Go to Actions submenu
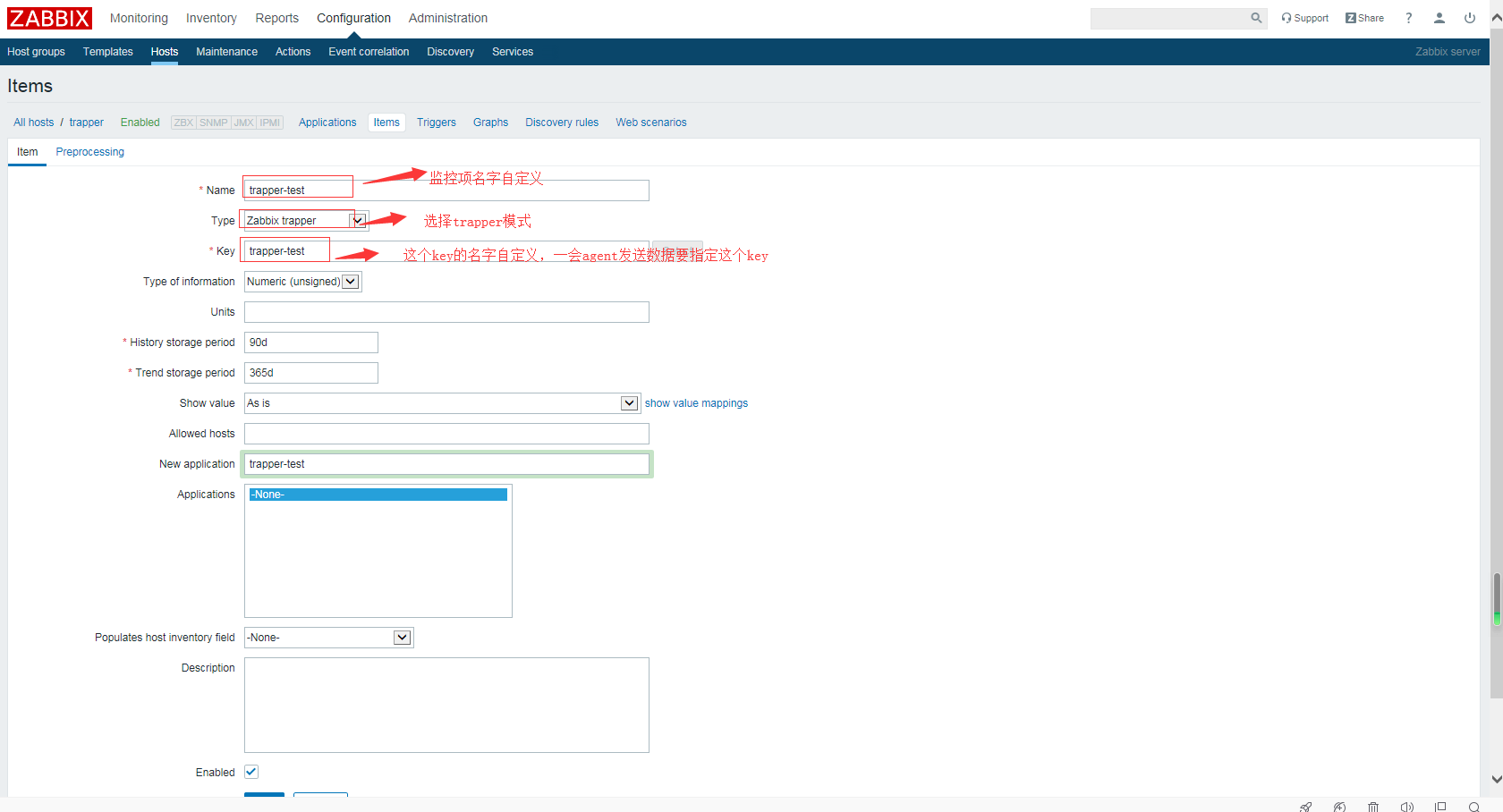This screenshot has width=1503, height=812. point(293,52)
